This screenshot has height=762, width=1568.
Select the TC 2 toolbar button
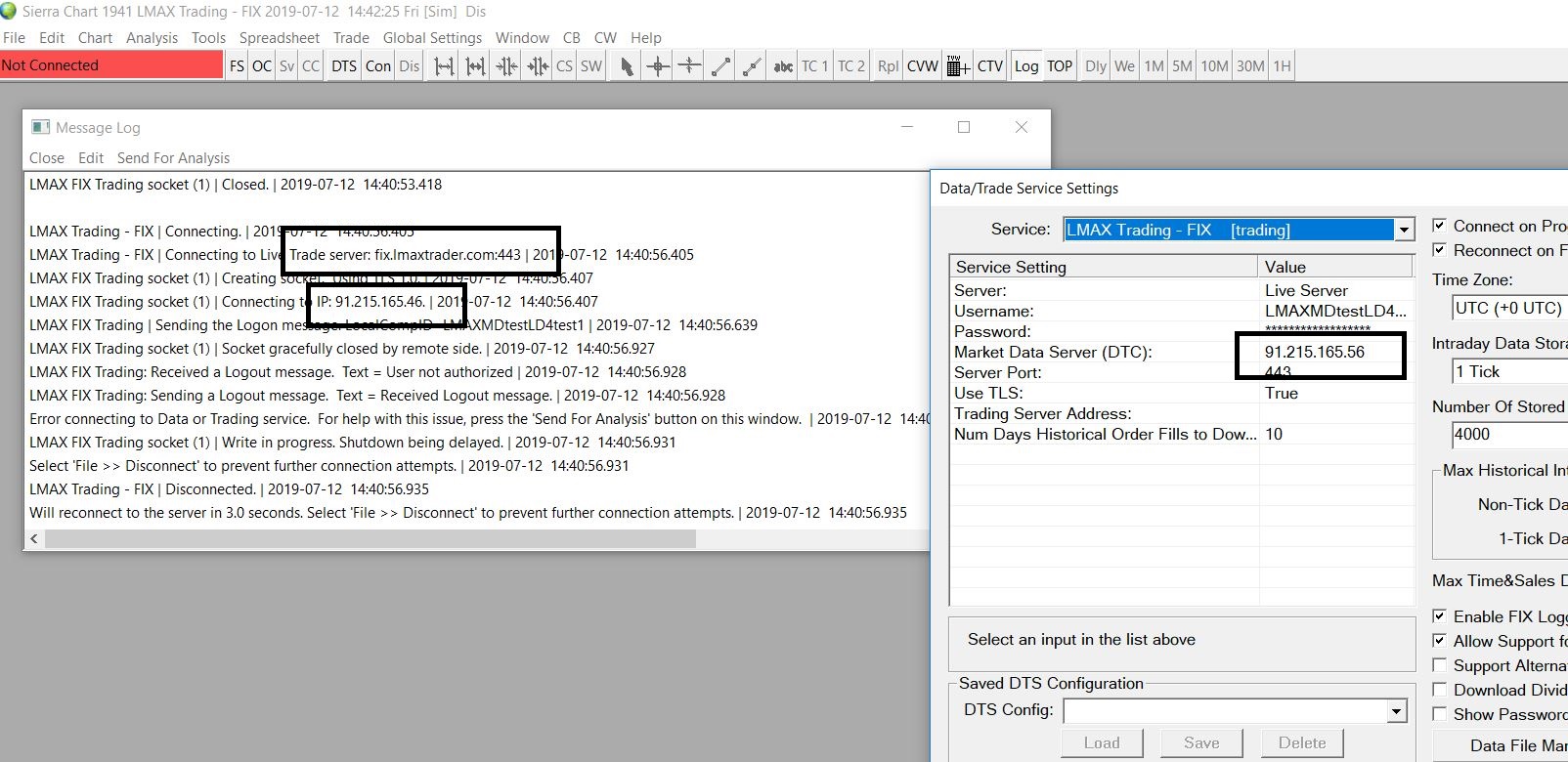851,66
